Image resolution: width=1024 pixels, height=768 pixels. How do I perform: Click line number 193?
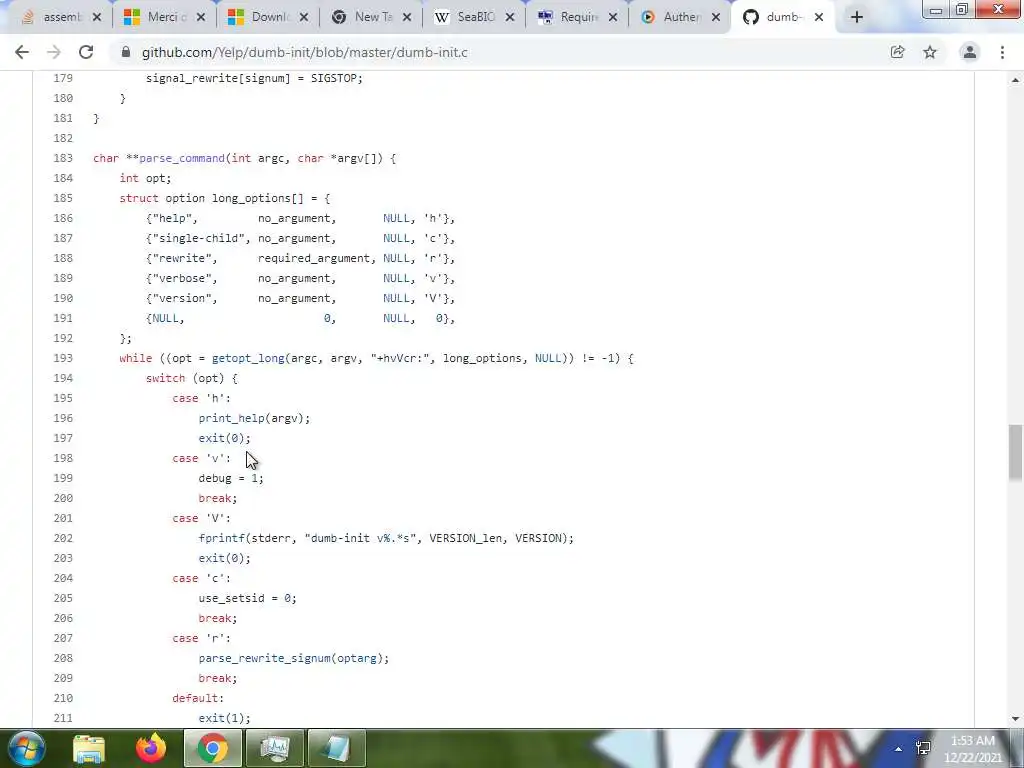click(x=63, y=358)
